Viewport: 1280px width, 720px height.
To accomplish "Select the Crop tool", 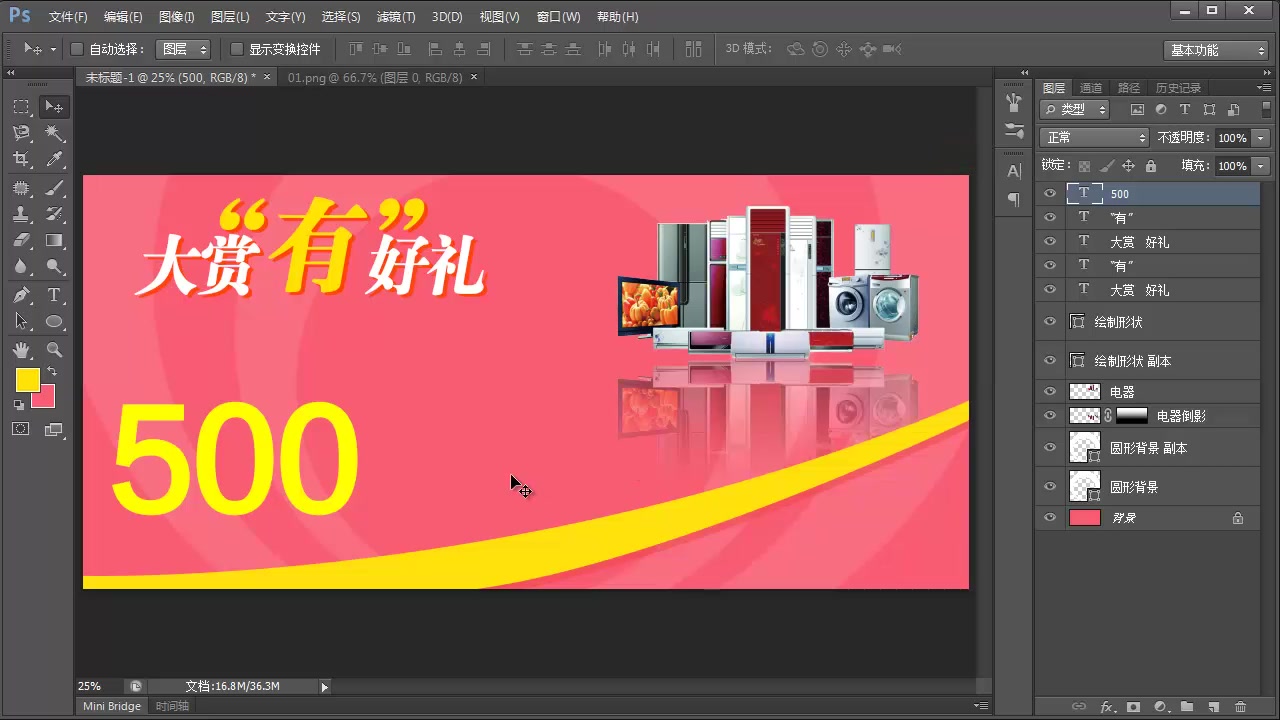I will pos(21,160).
